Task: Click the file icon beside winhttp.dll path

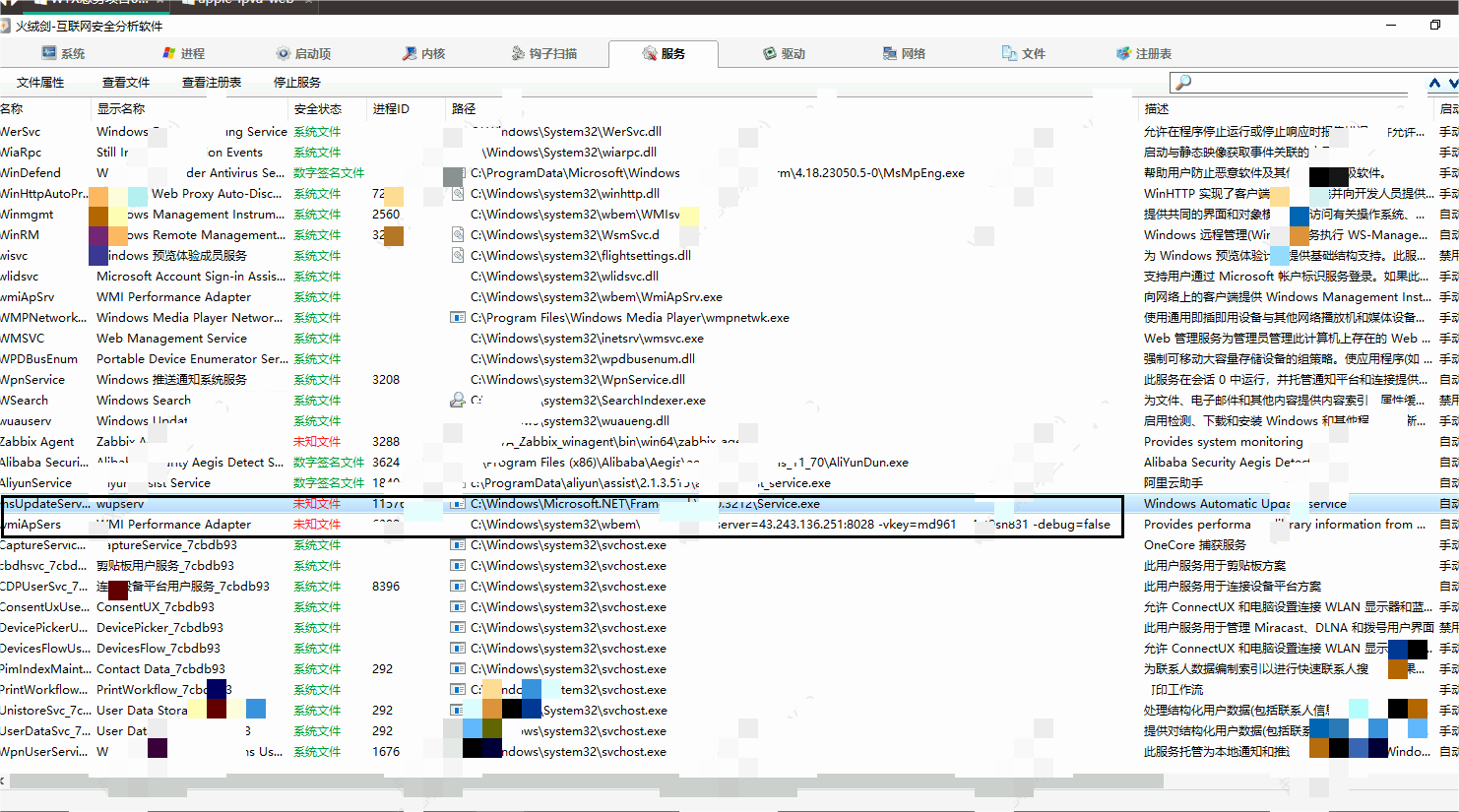Action: coord(458,194)
